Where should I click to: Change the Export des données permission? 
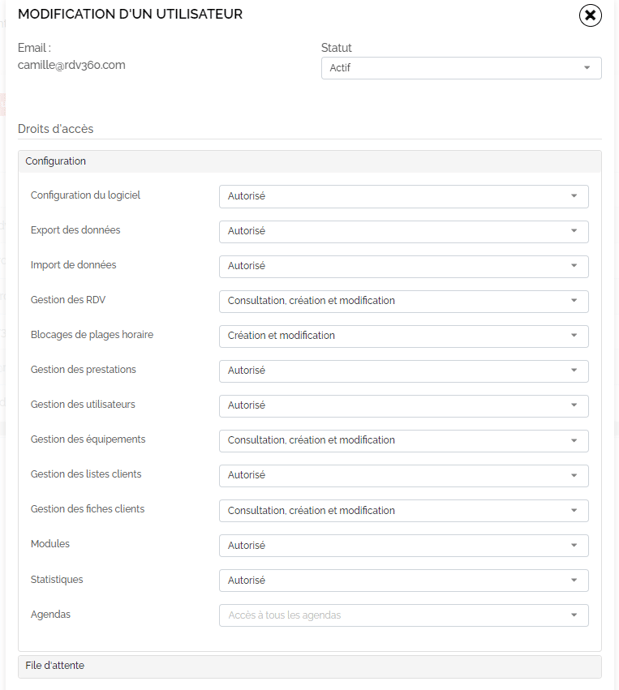tap(403, 231)
